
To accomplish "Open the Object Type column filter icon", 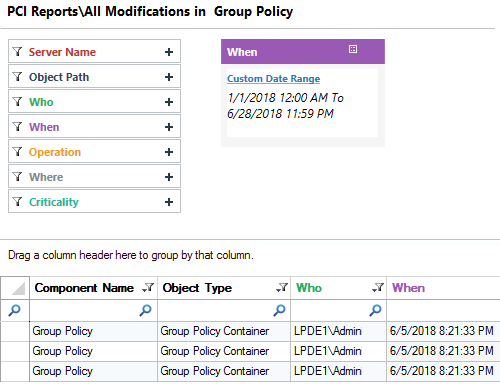I will click(x=282, y=287).
